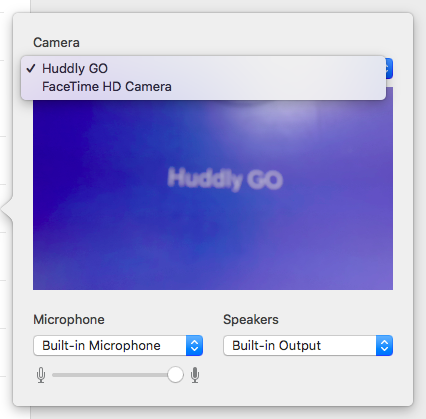Select Huddly GO camera option

click(203, 69)
